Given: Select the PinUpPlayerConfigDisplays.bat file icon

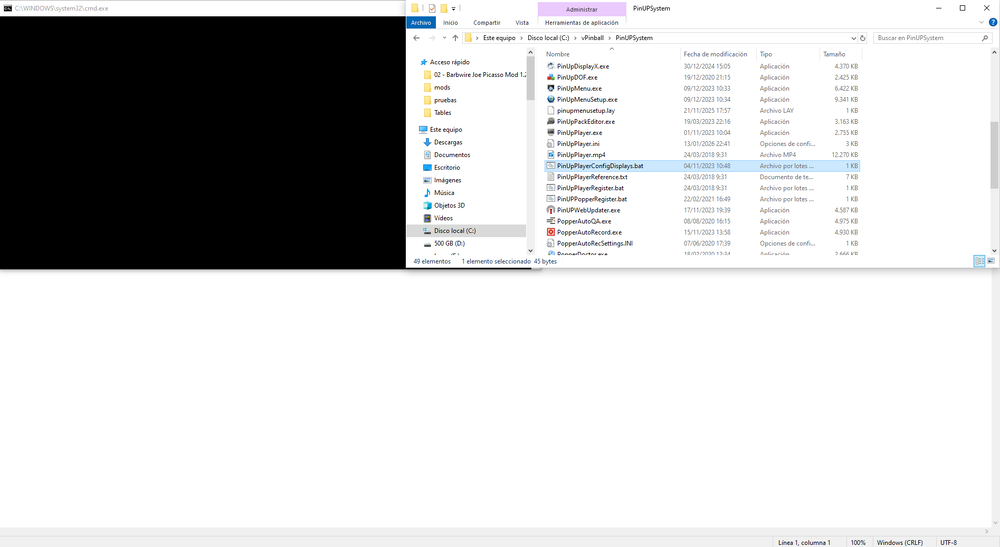Looking at the screenshot, I should pyautogui.click(x=550, y=166).
